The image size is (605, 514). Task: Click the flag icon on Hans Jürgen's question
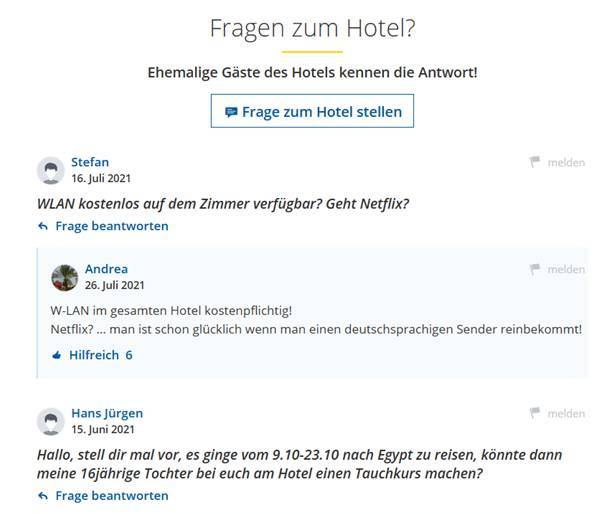click(x=535, y=413)
